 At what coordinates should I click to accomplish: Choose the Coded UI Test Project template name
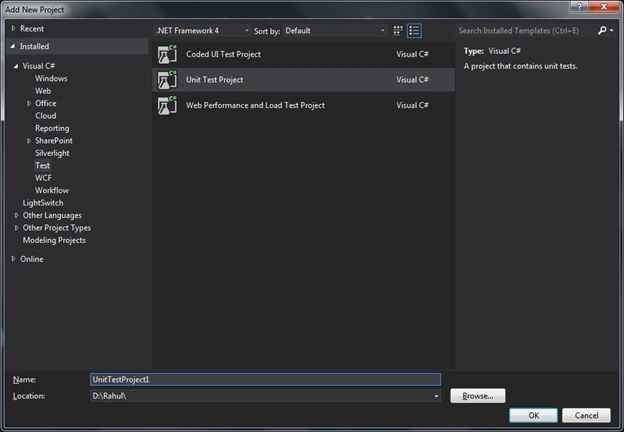[x=223, y=54]
